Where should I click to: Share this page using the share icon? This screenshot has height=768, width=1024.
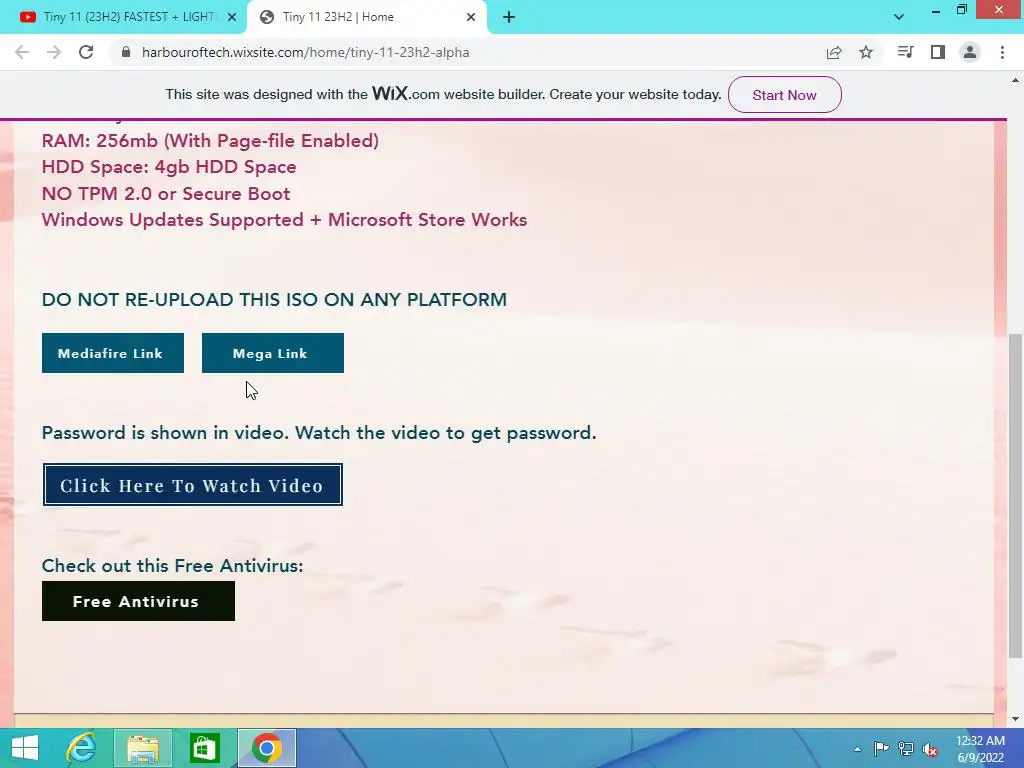pyautogui.click(x=834, y=52)
